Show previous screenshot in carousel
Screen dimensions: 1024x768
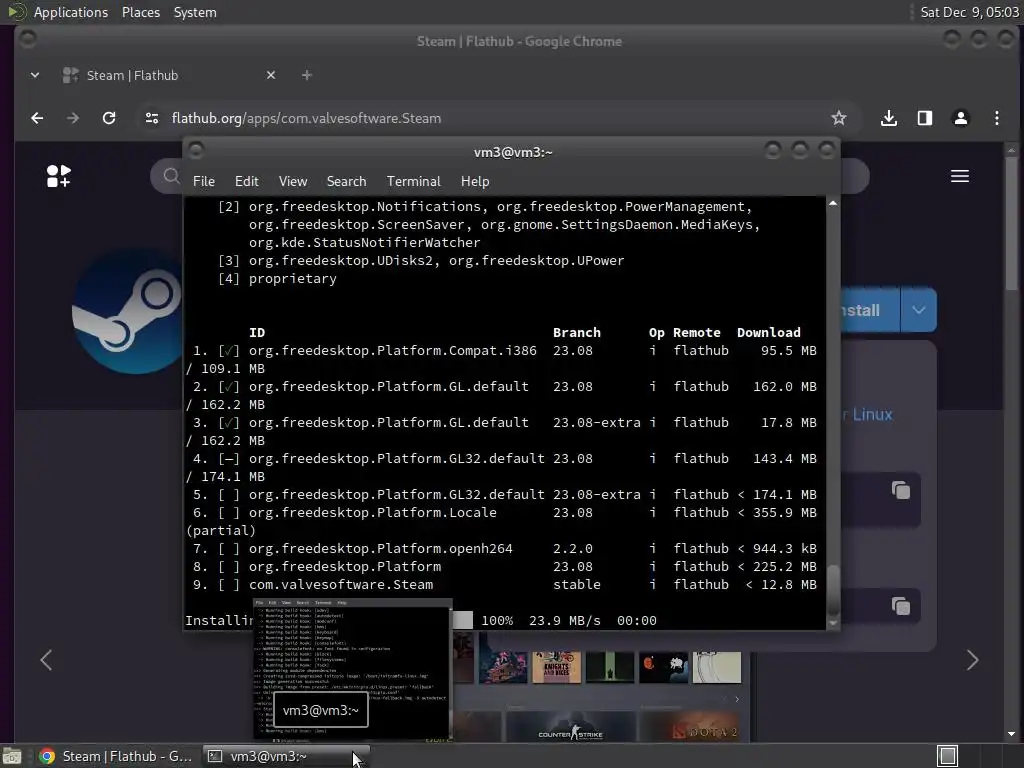(x=46, y=660)
